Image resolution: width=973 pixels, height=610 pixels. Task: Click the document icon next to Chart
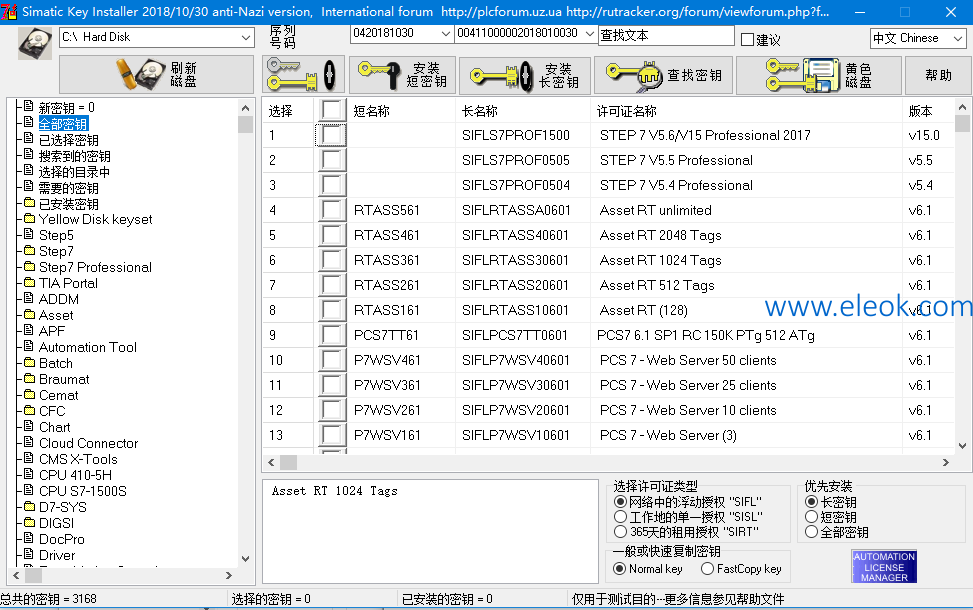tap(29, 426)
